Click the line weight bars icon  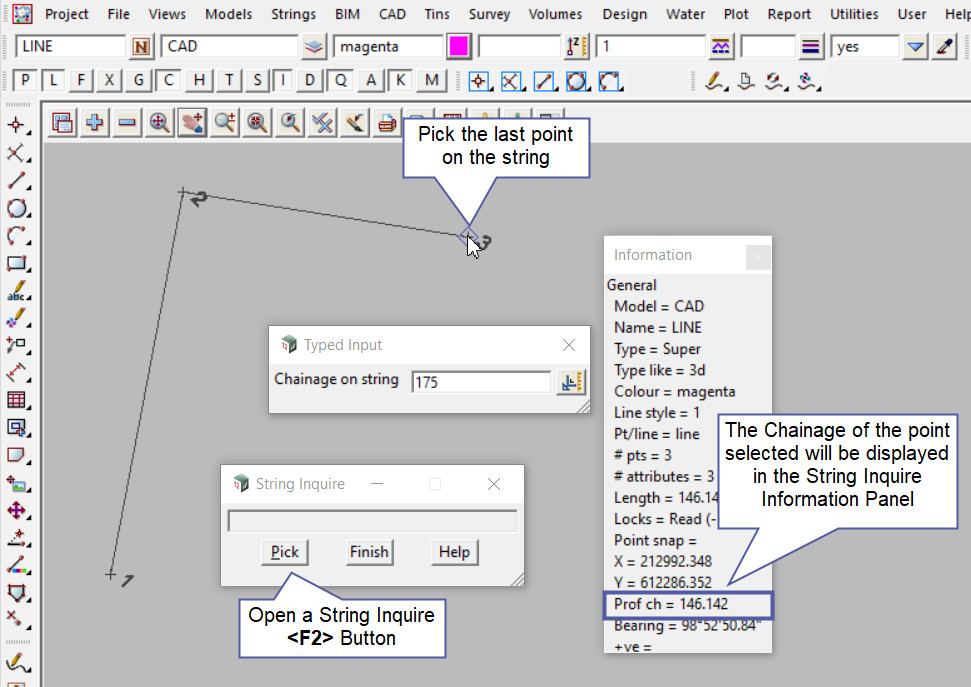[x=810, y=47]
